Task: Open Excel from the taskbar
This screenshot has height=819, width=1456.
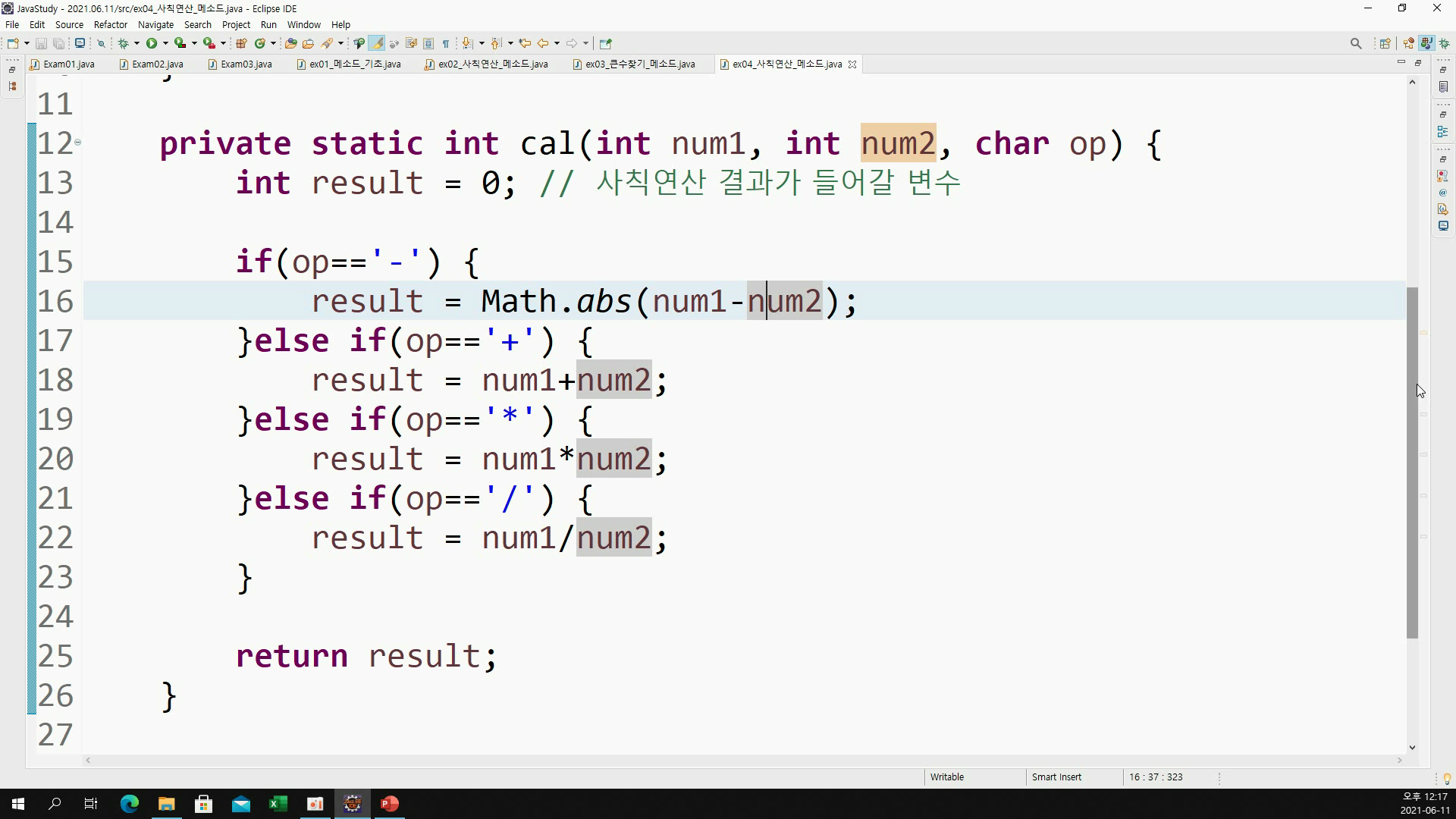Action: [278, 804]
